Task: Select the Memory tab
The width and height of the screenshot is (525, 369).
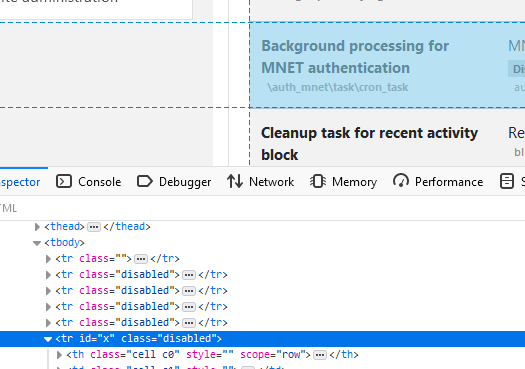Action: point(344,182)
